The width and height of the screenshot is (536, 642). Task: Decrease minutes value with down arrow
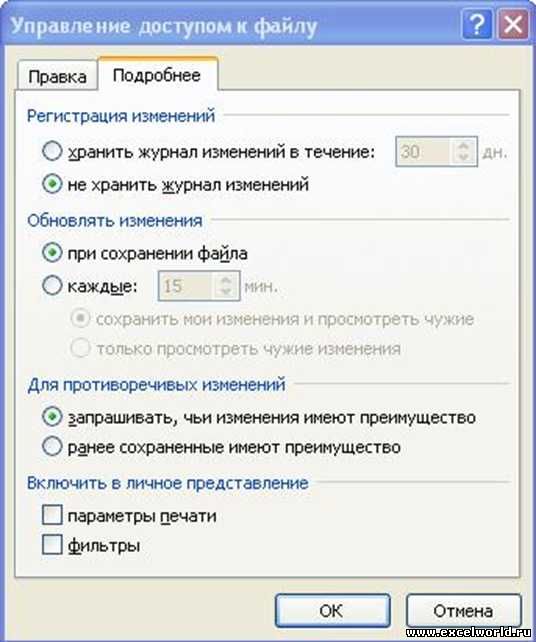pyautogui.click(x=226, y=292)
